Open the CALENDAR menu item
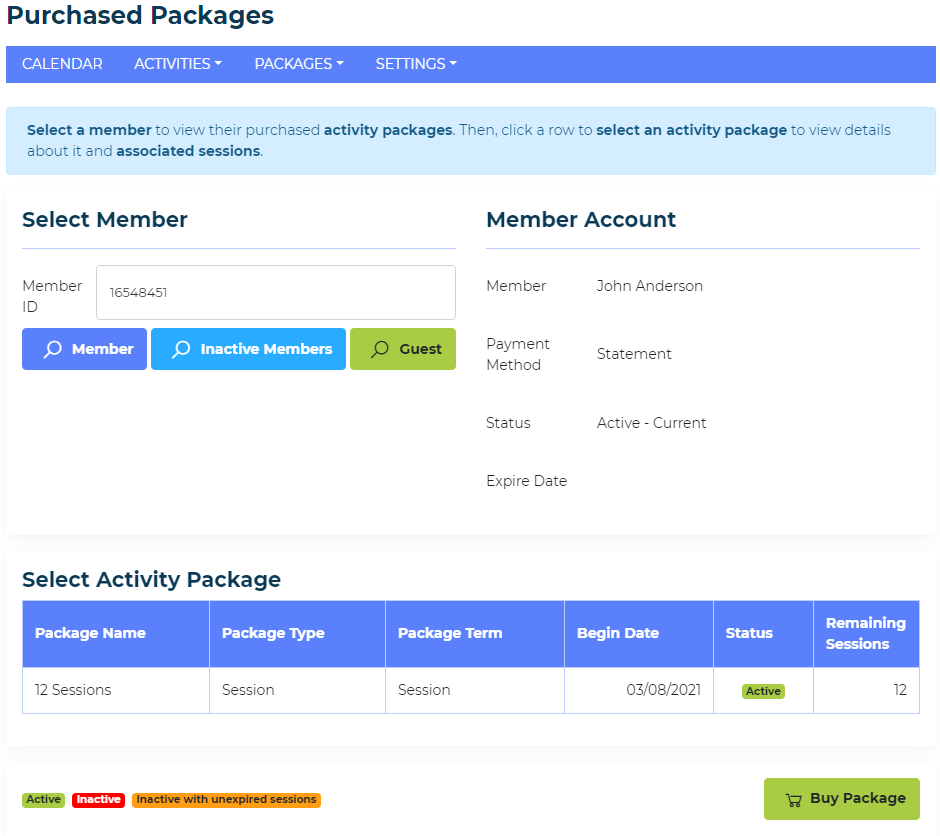Screen dimensions: 940x836 [62, 64]
